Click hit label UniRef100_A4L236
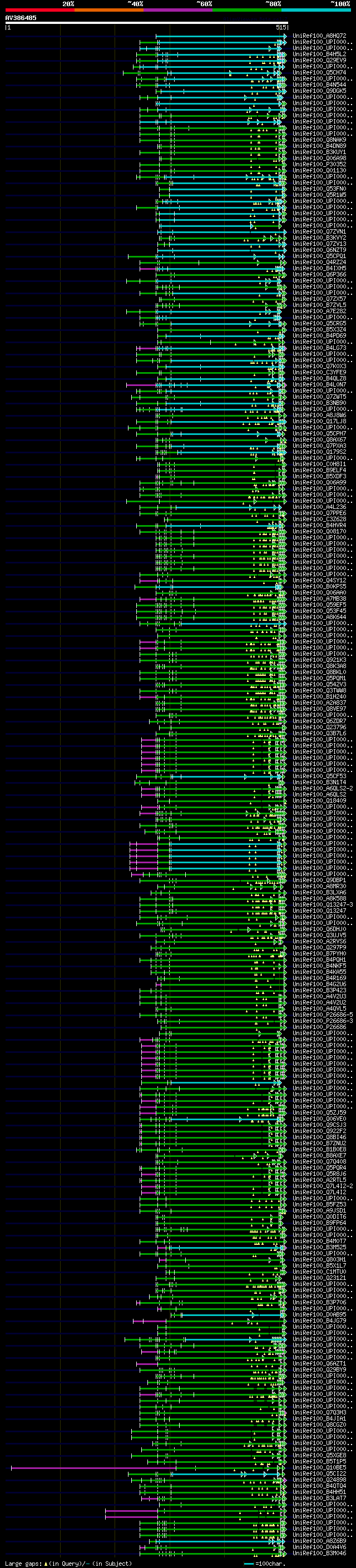Viewport: 356px width, 1568px height. 319,507
